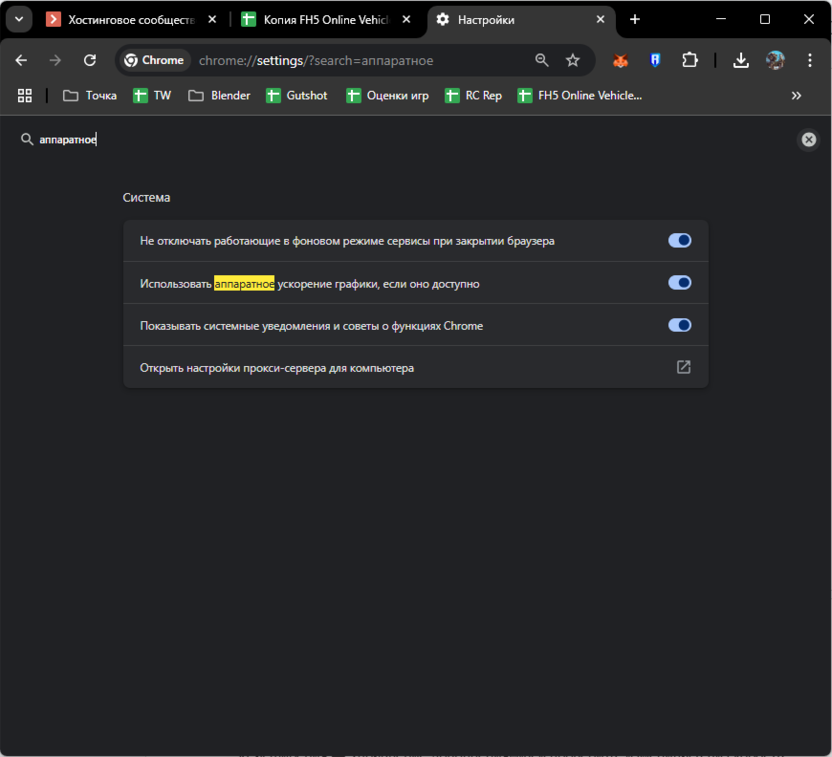
Task: Open the apps grid shortcut
Action: coord(24,95)
